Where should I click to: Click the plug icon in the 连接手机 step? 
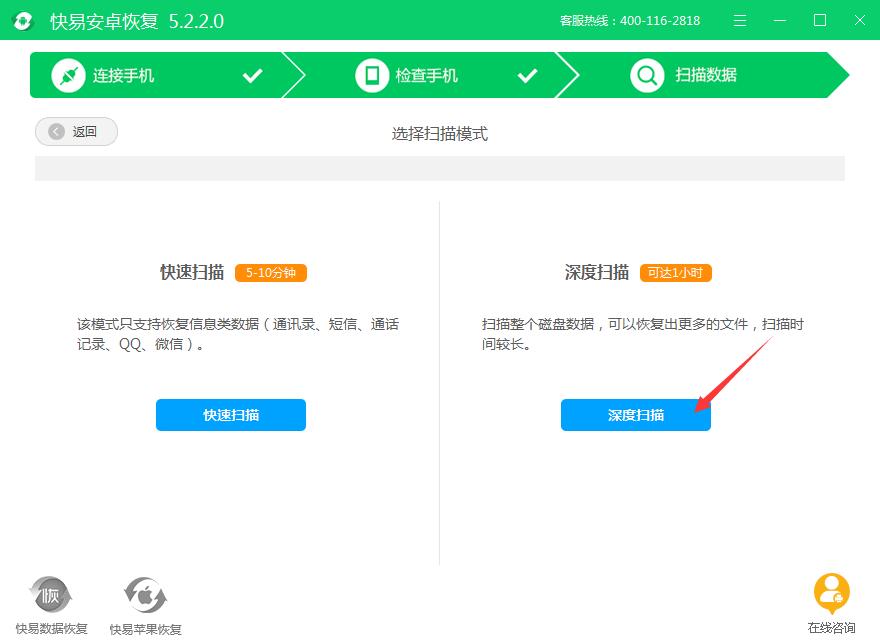68,76
